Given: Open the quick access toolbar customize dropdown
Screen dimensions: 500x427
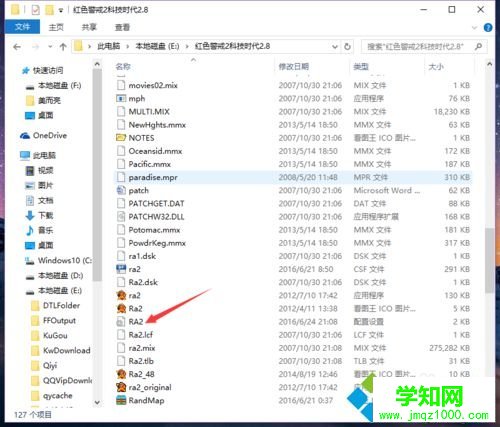Looking at the screenshot, I should click(61, 10).
